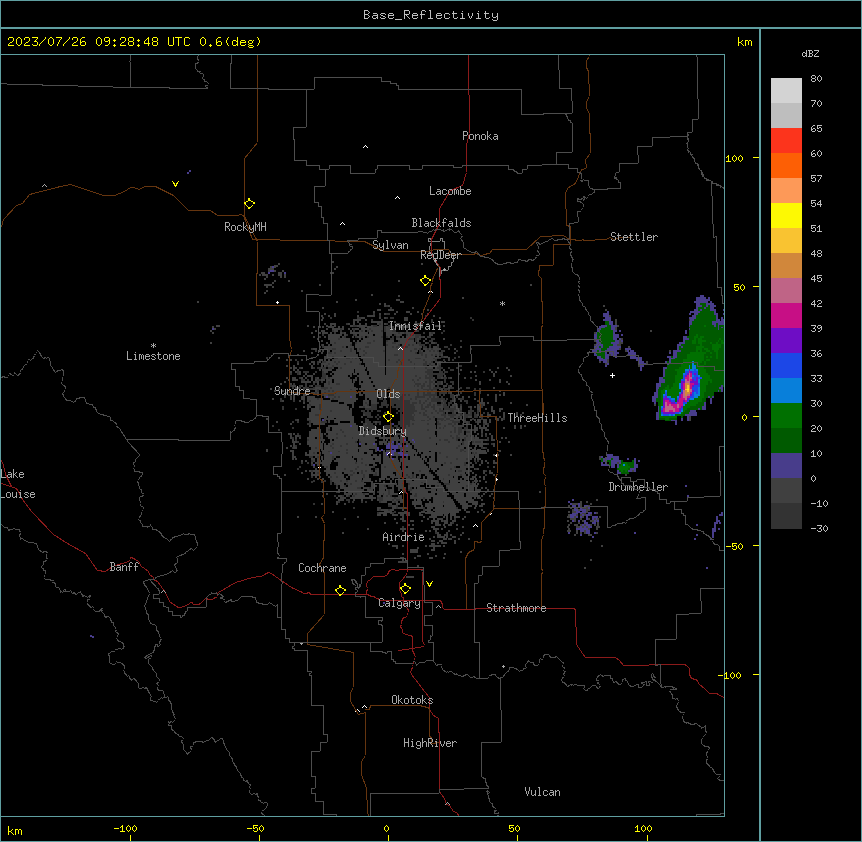Click the yellow V marker northwest of RockyMH

(x=175, y=184)
